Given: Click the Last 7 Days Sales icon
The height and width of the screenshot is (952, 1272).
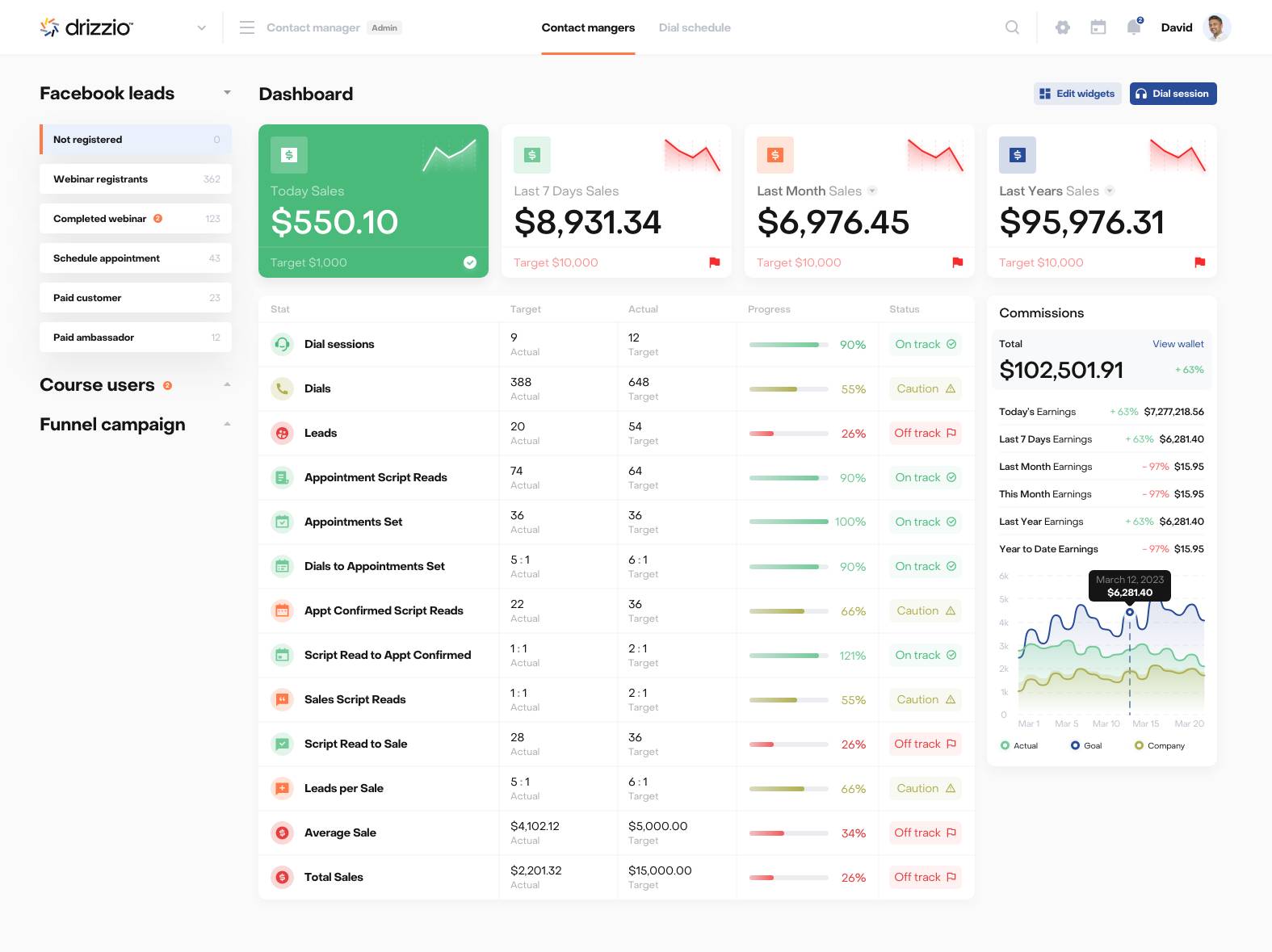Looking at the screenshot, I should click(532, 155).
